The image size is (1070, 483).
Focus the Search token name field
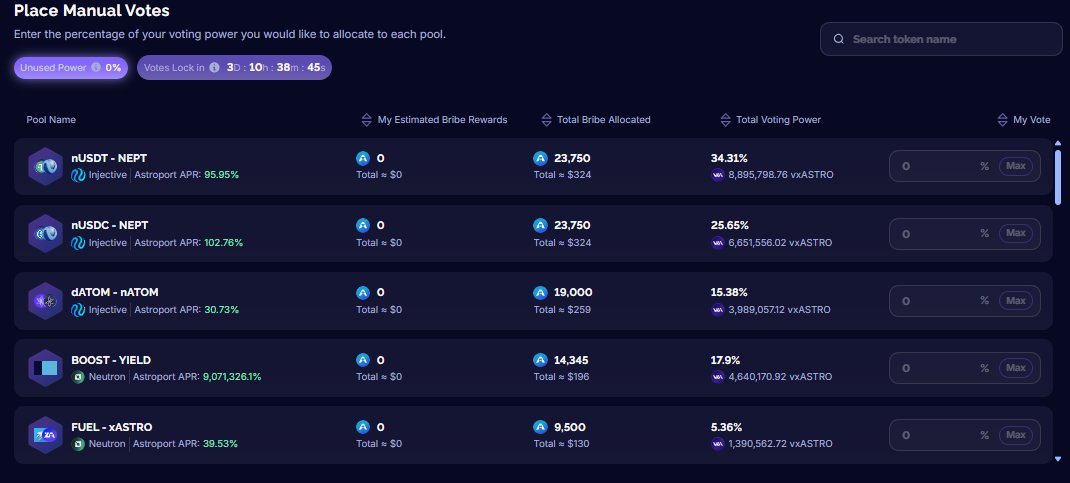941,39
